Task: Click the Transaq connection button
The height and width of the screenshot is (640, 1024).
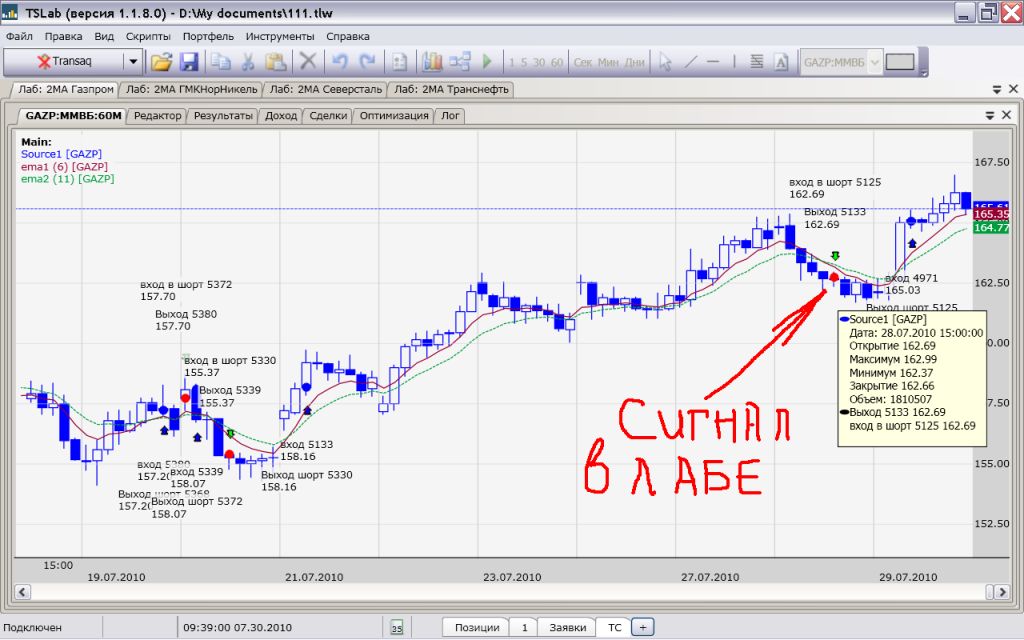Action: (x=64, y=62)
